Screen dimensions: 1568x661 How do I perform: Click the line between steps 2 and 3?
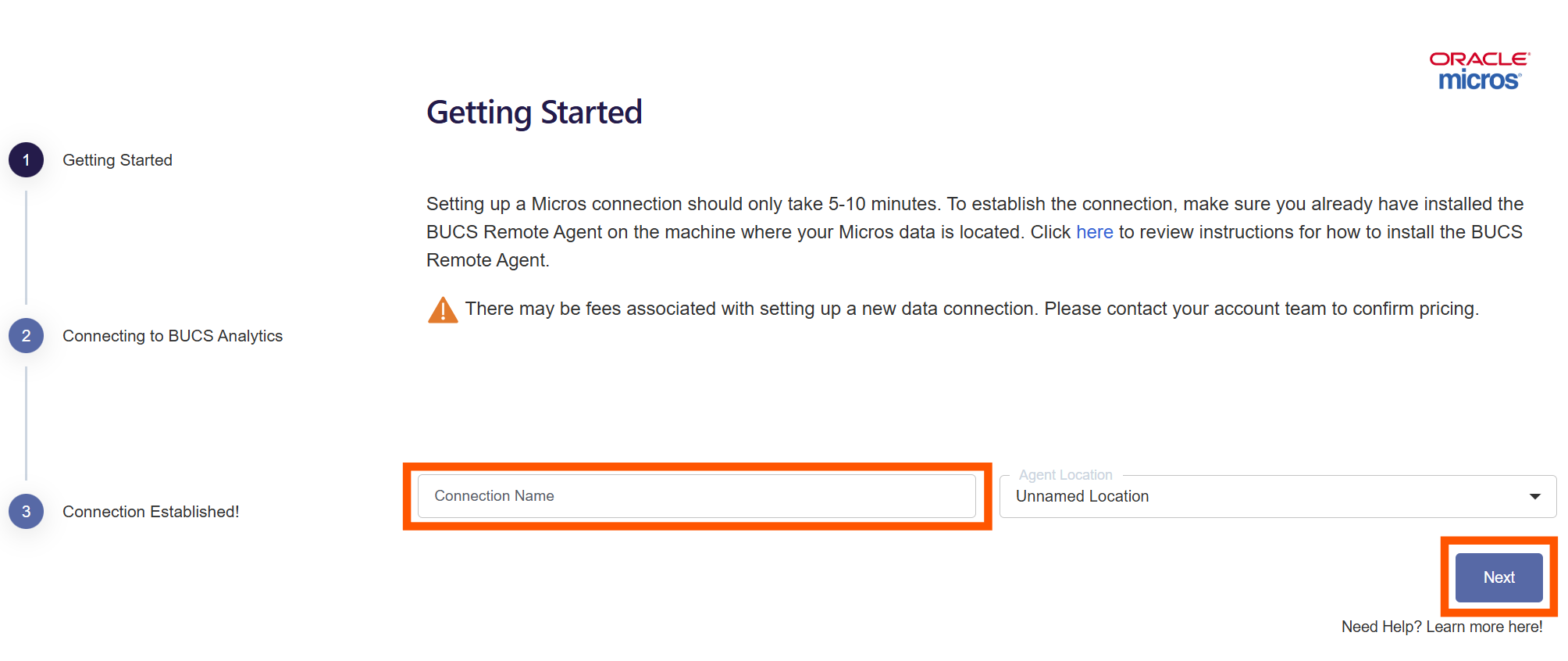point(26,423)
